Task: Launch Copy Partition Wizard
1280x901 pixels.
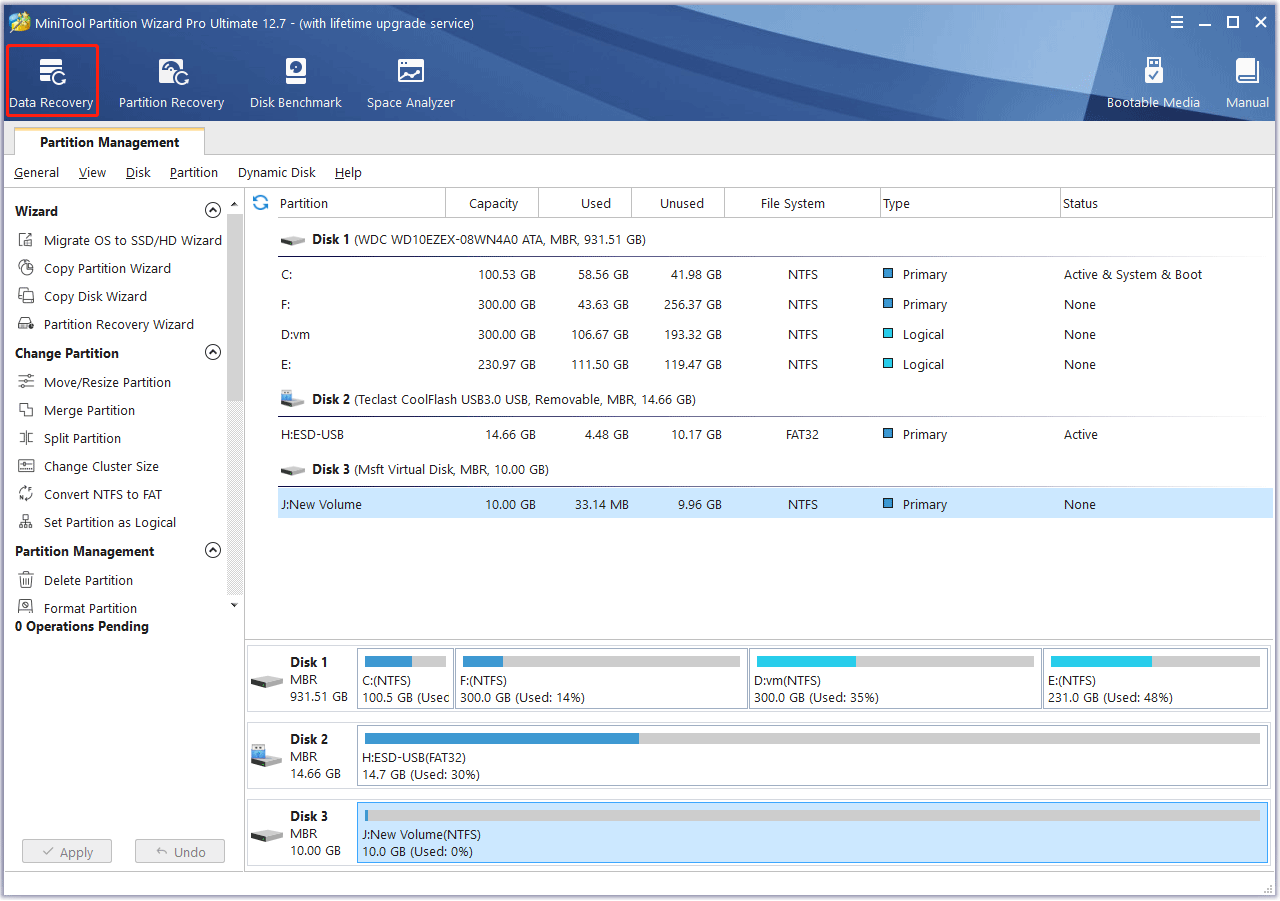Action: [x=94, y=268]
